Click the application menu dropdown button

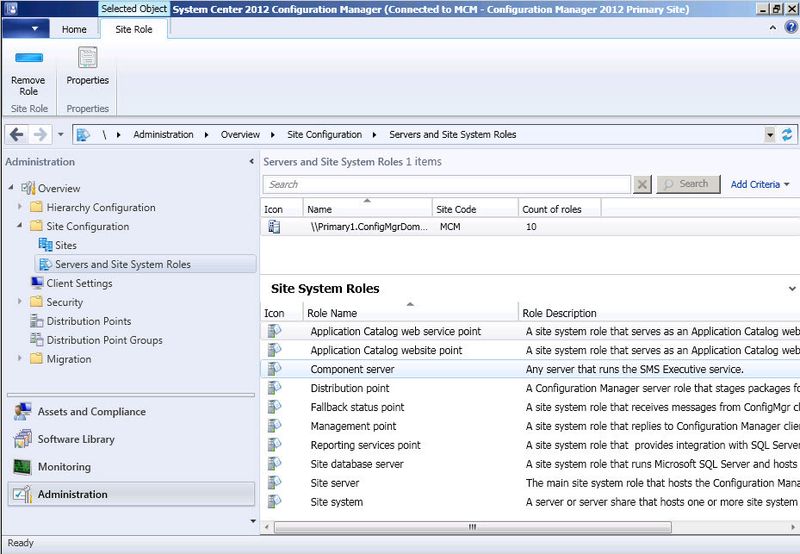(x=26, y=29)
